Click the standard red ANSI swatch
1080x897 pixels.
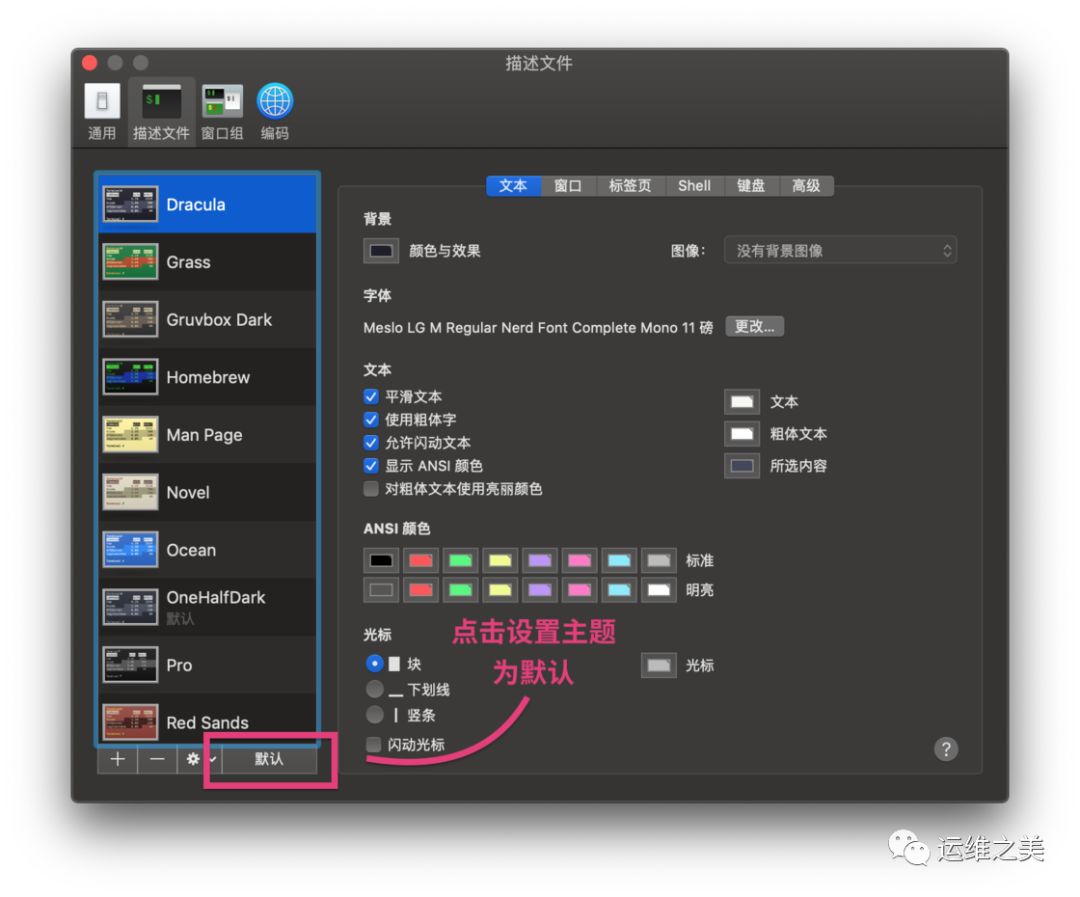click(x=421, y=560)
